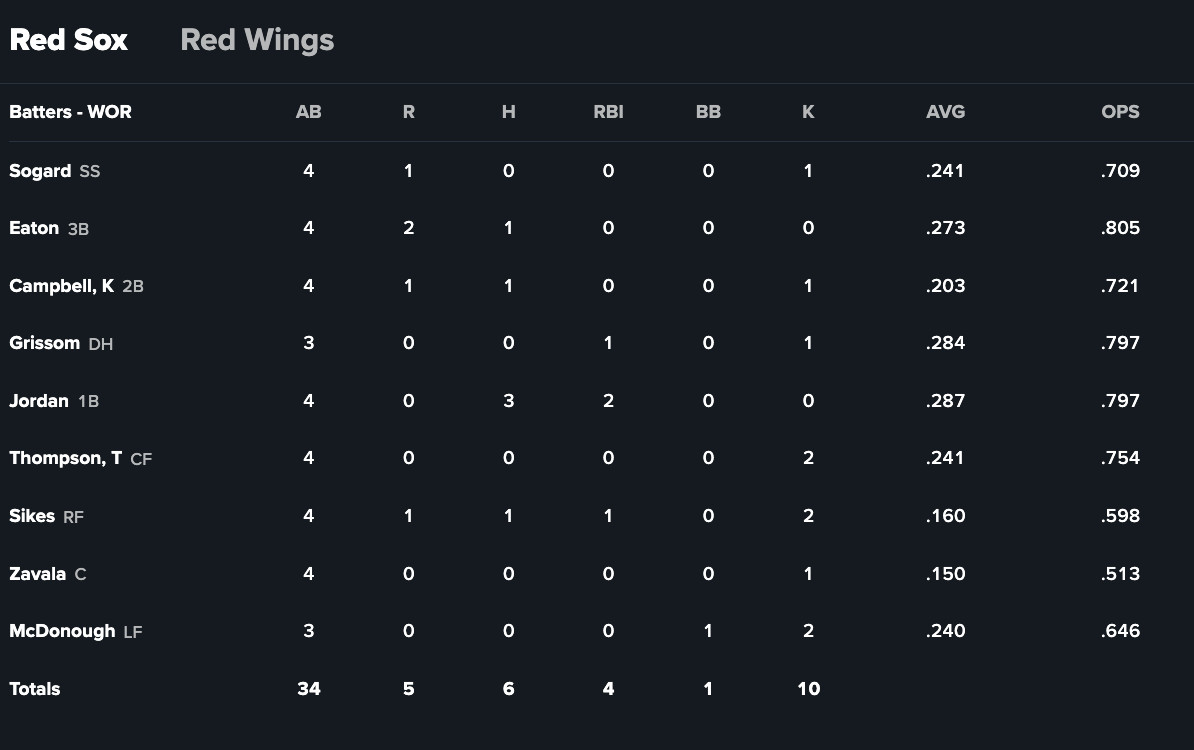Open Thompson, T player link
Viewport: 1194px width, 750px height.
coord(65,458)
